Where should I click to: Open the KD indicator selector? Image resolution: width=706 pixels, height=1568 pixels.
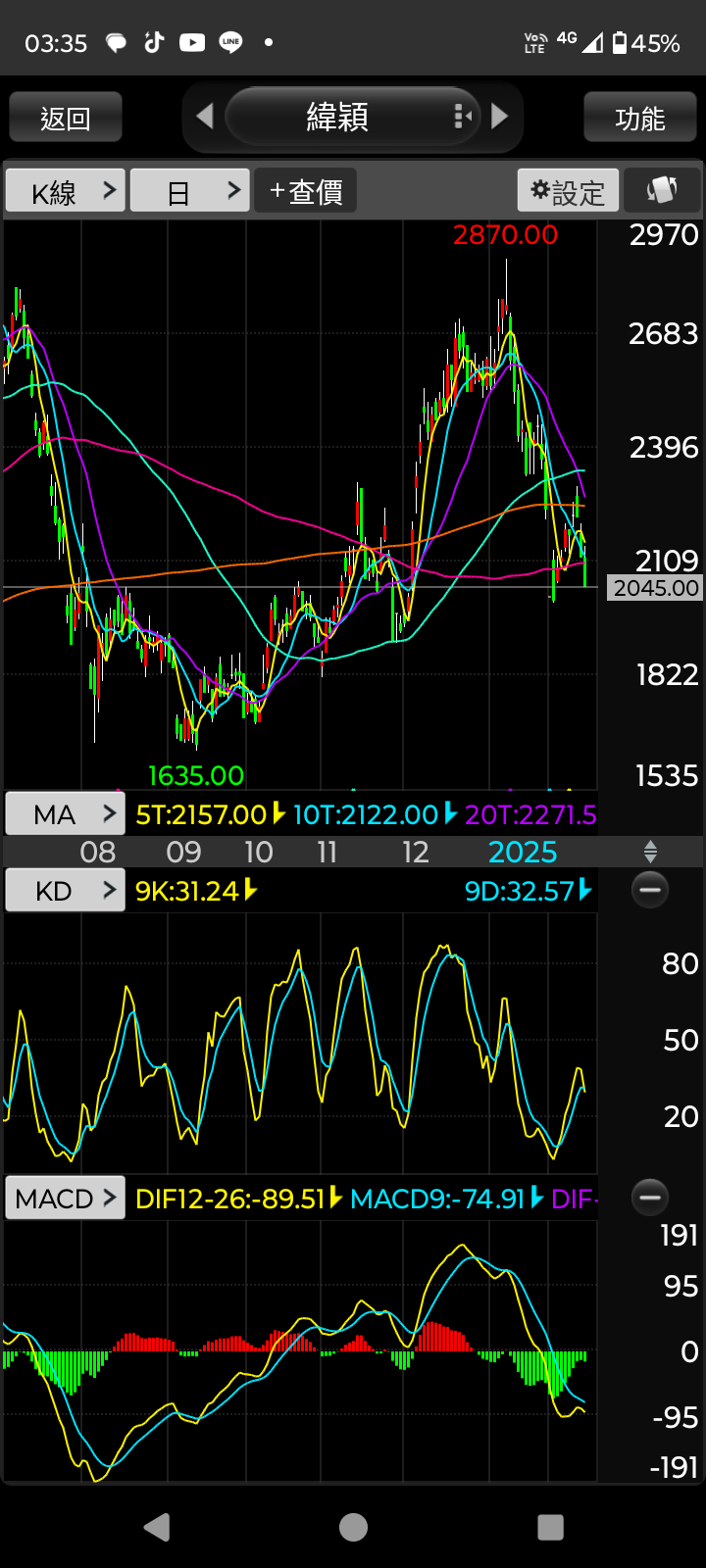66,890
